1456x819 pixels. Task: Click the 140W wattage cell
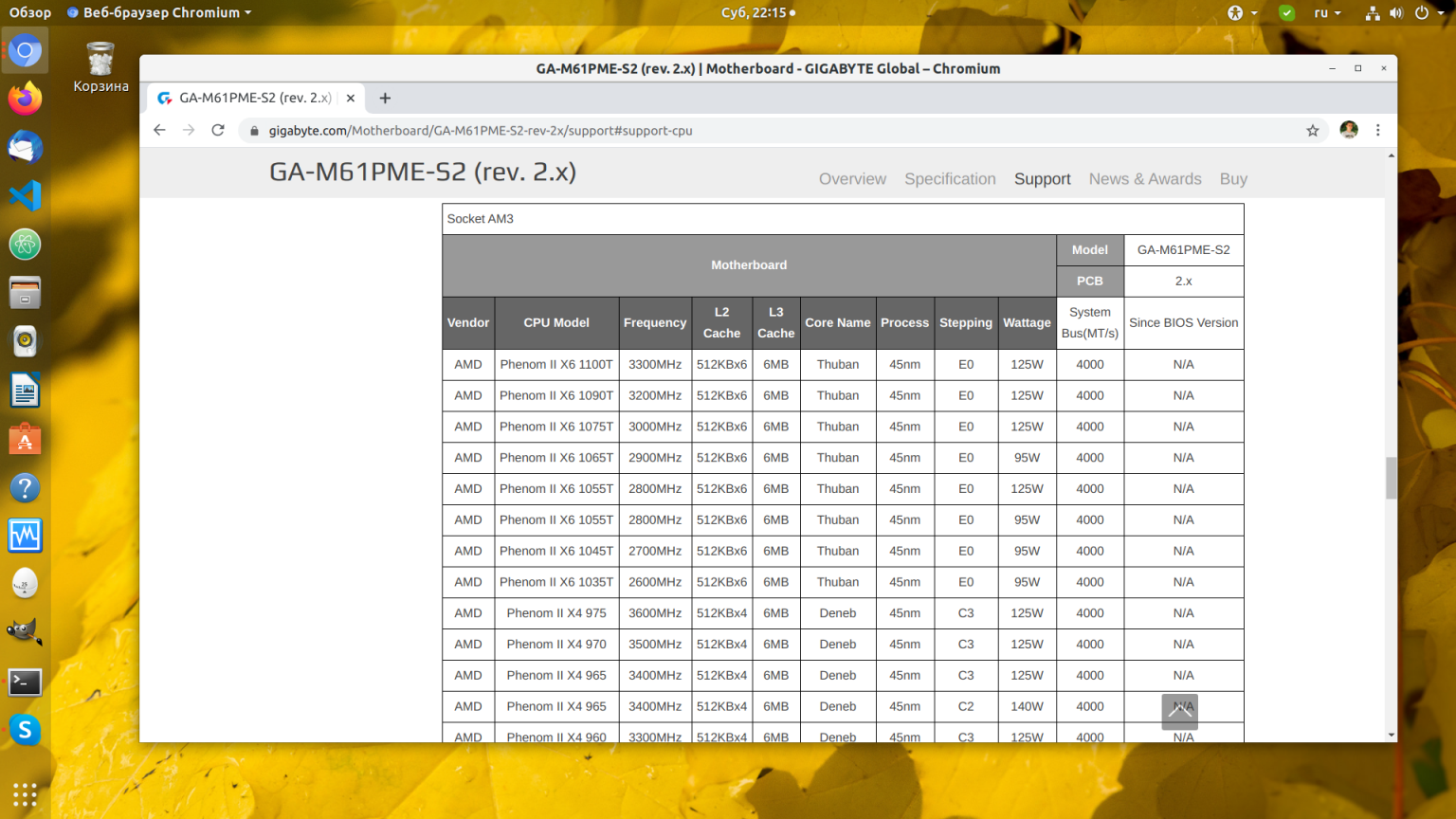[x=1027, y=707]
